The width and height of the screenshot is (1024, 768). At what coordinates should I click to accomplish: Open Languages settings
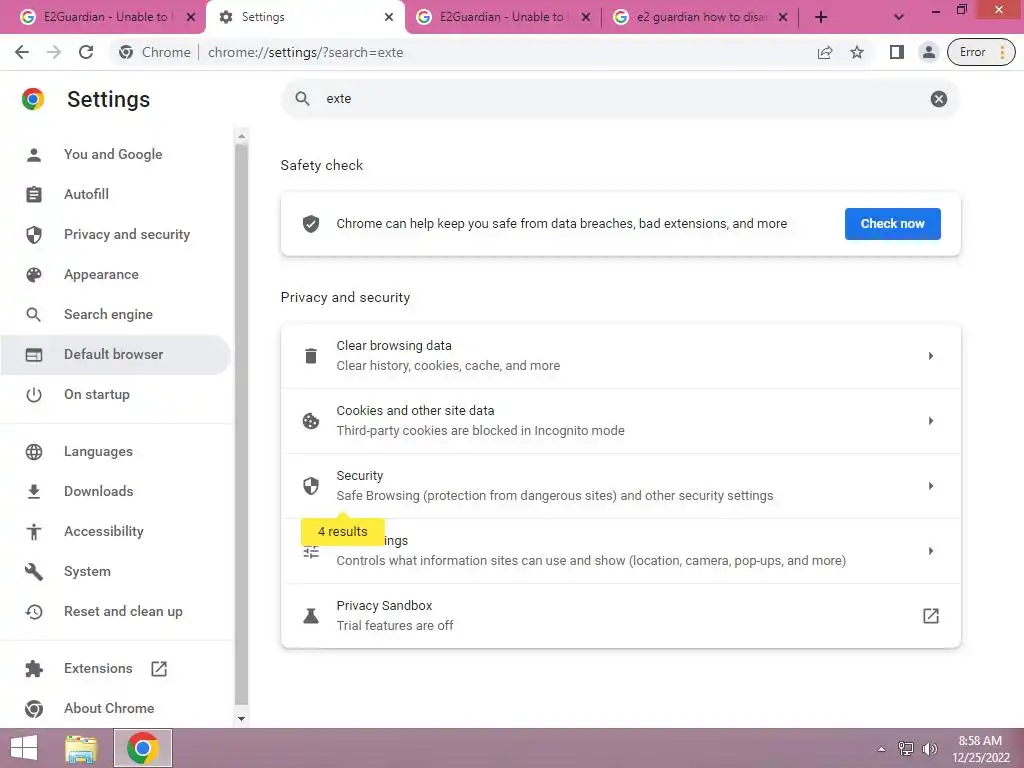pos(116,451)
